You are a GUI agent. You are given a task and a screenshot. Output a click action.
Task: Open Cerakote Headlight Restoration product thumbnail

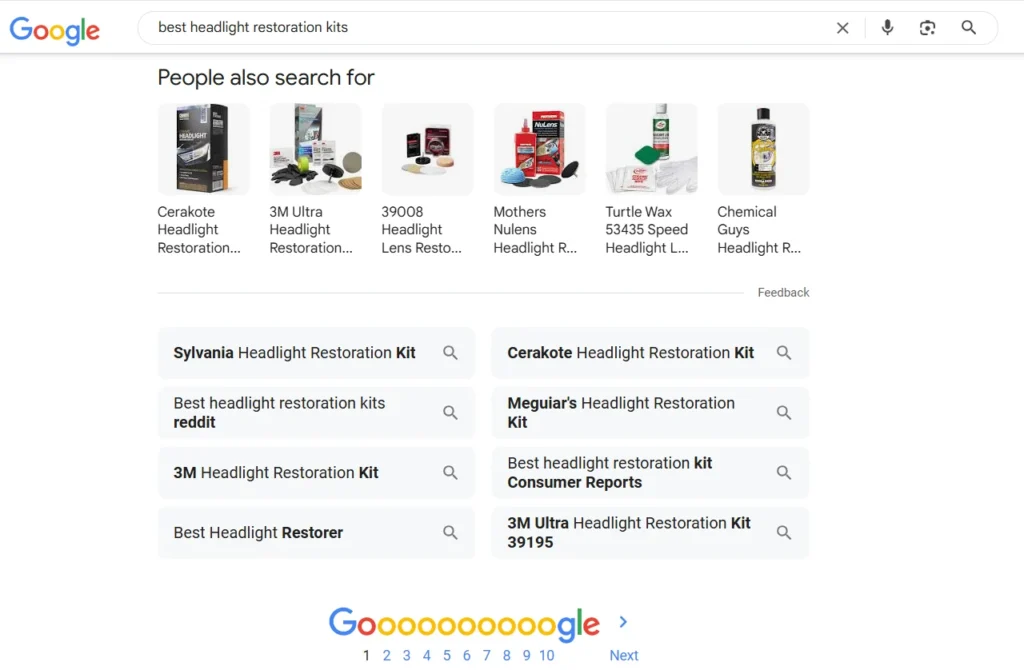click(203, 149)
